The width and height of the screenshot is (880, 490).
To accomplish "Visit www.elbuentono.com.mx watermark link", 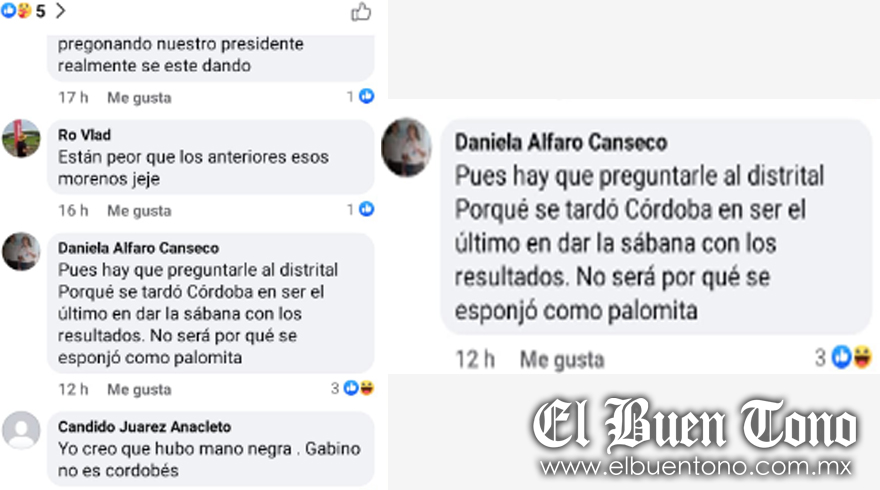I will click(696, 466).
